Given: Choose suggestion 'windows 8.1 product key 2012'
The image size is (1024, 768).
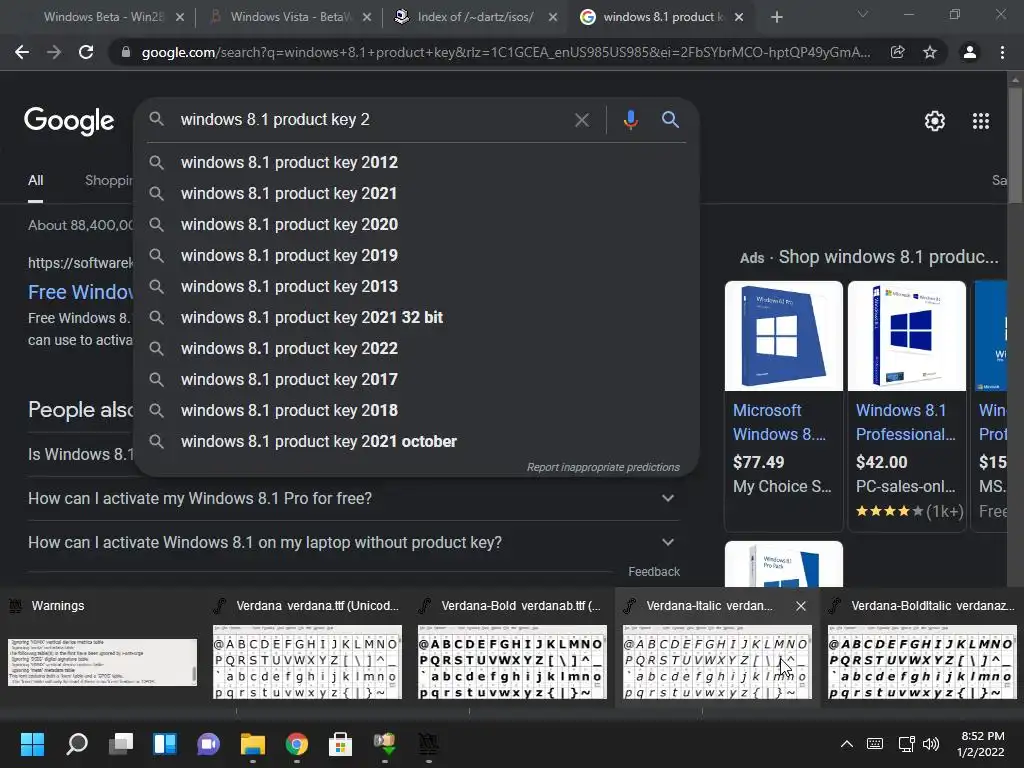Looking at the screenshot, I should point(417,163).
